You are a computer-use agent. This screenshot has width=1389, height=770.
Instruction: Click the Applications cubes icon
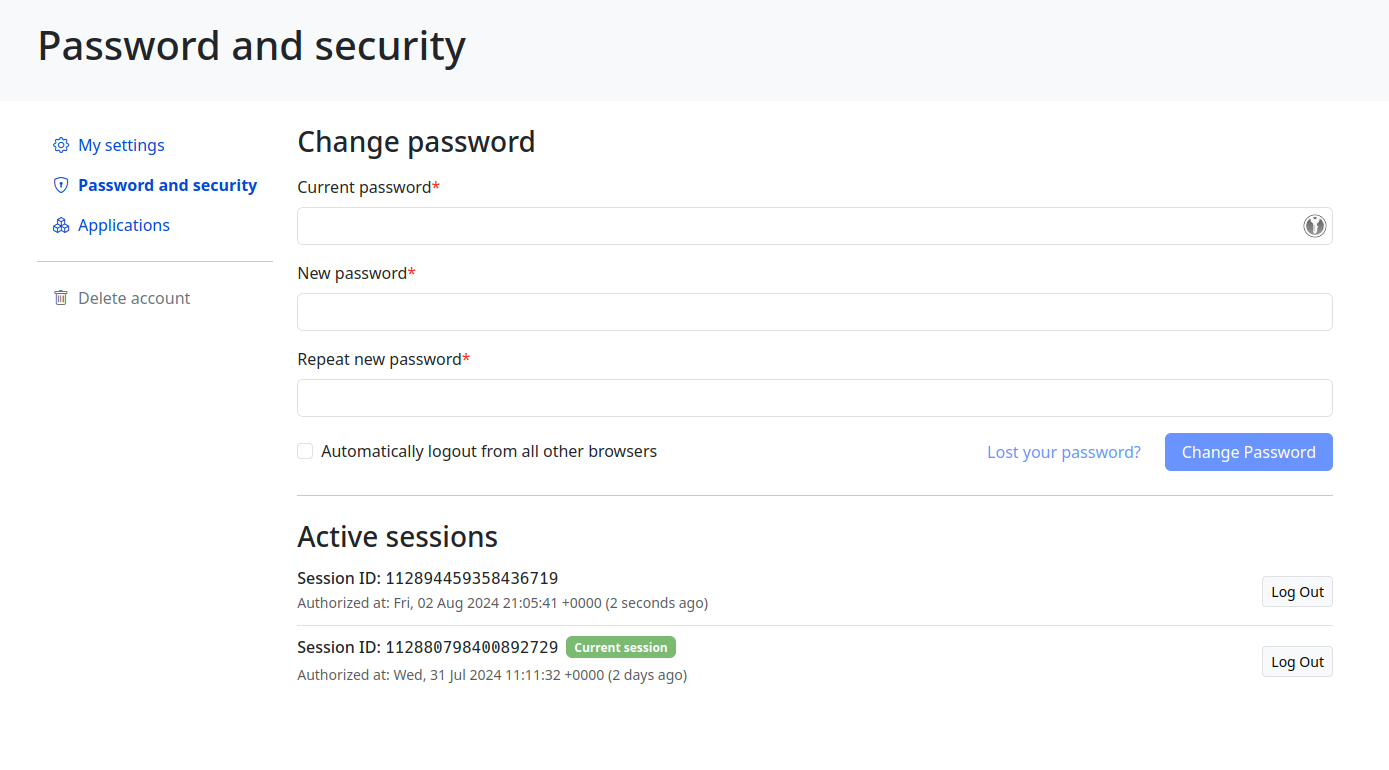tap(61, 225)
